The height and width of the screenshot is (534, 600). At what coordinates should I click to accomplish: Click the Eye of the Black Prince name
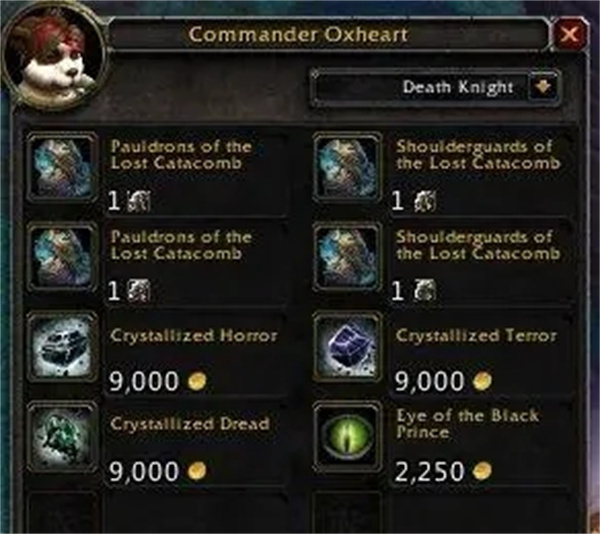[x=467, y=424]
